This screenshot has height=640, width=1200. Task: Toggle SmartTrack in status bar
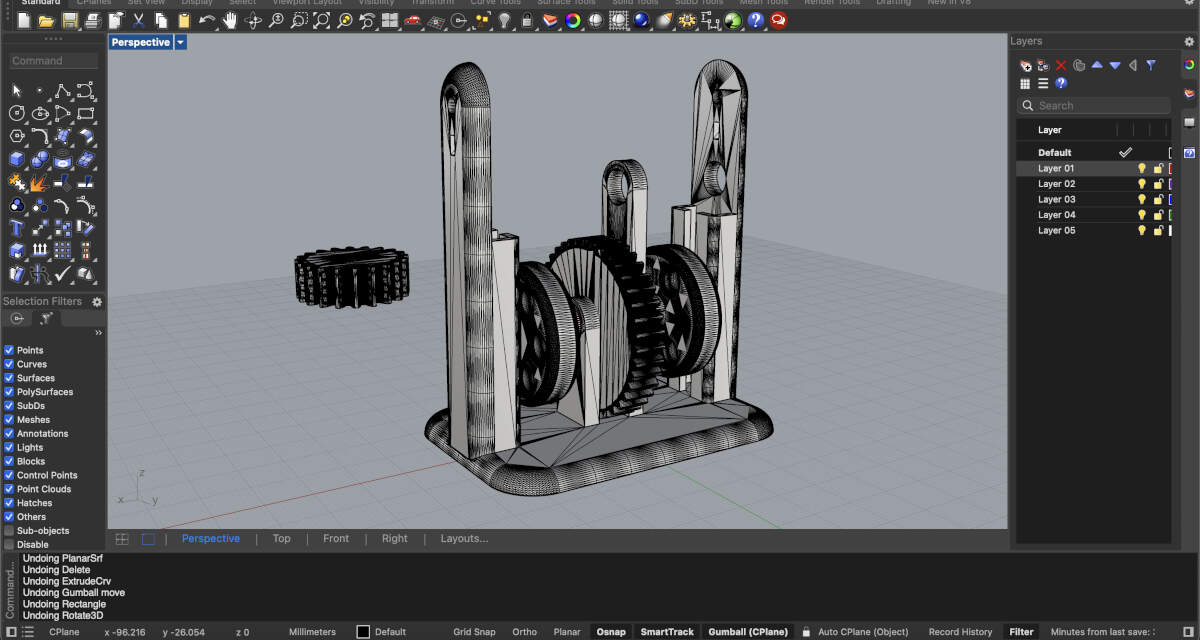(x=667, y=632)
